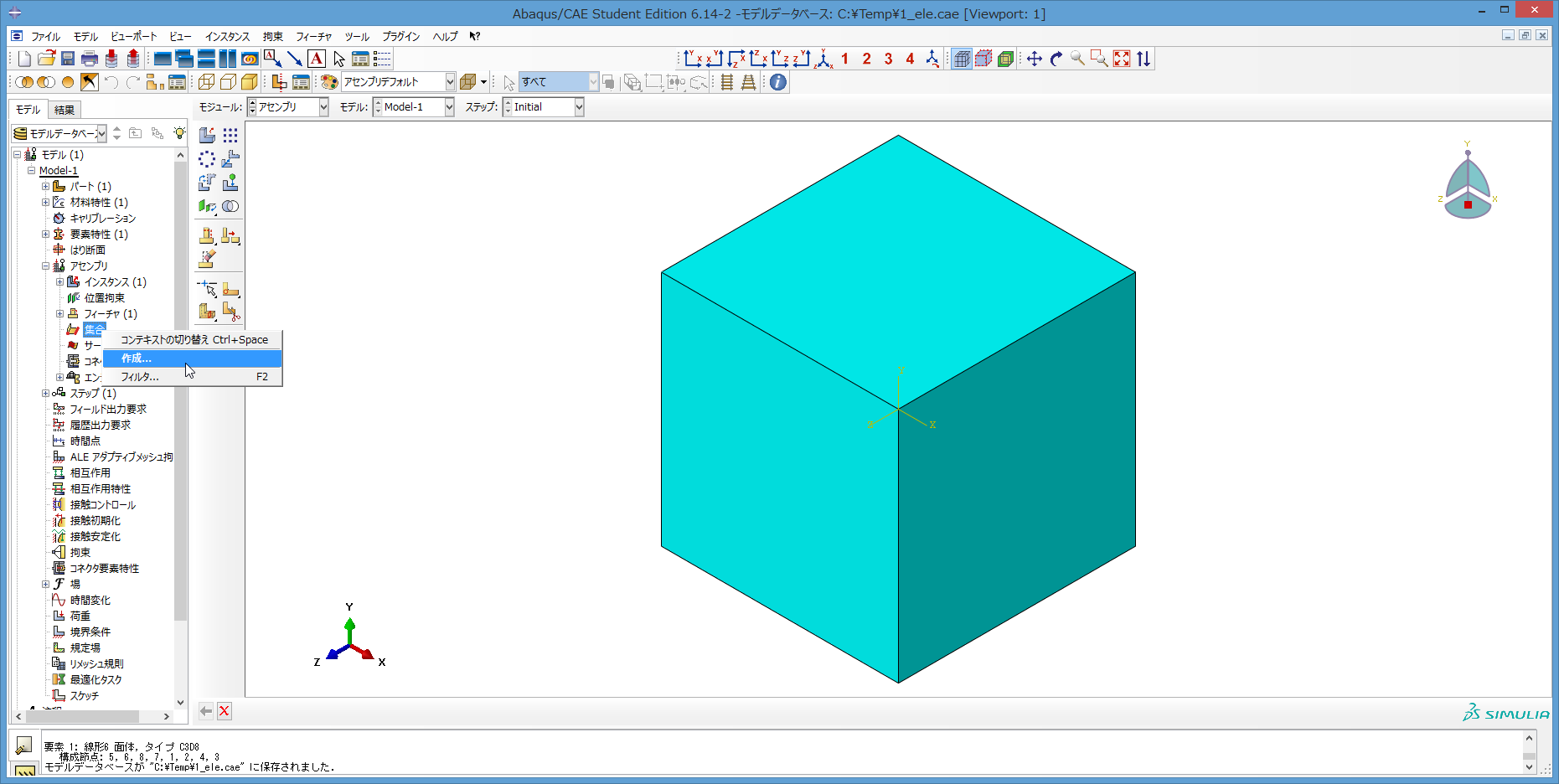The width and height of the screenshot is (1559, 784).
Task: Select the Rotate Instance tool
Action: point(207,182)
